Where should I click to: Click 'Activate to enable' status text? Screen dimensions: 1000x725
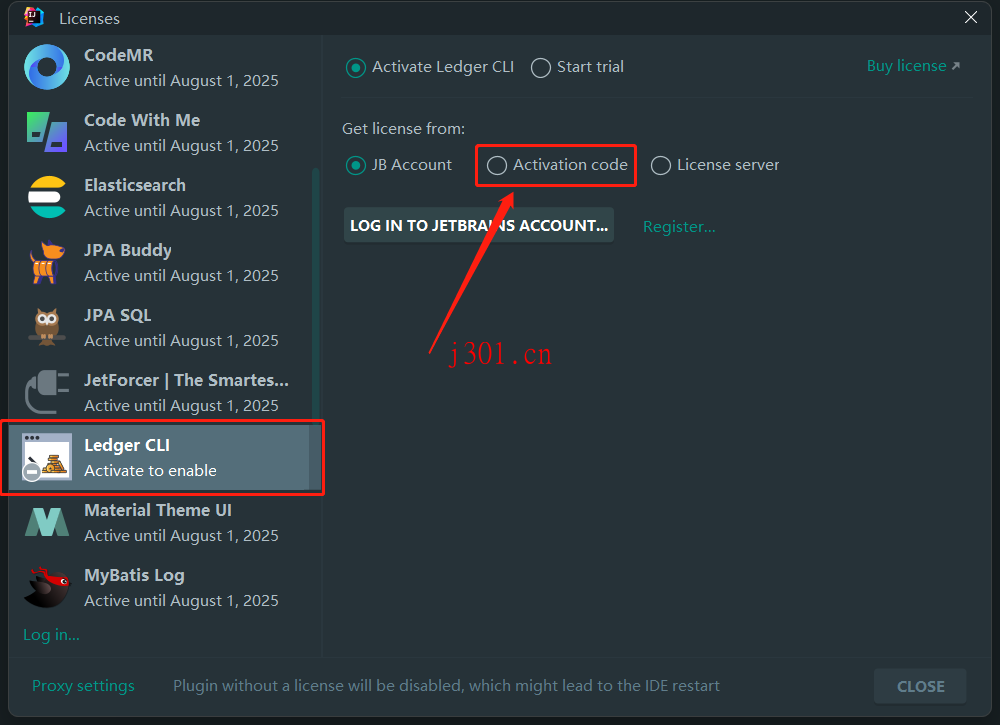[151, 471]
